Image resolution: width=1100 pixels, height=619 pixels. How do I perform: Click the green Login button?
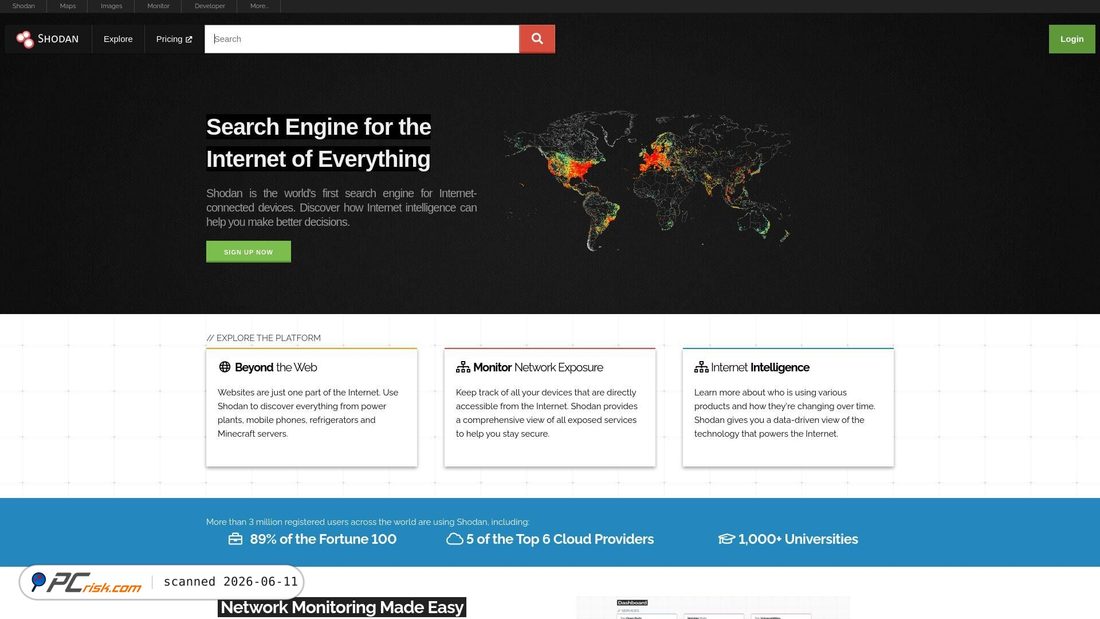[1071, 39]
